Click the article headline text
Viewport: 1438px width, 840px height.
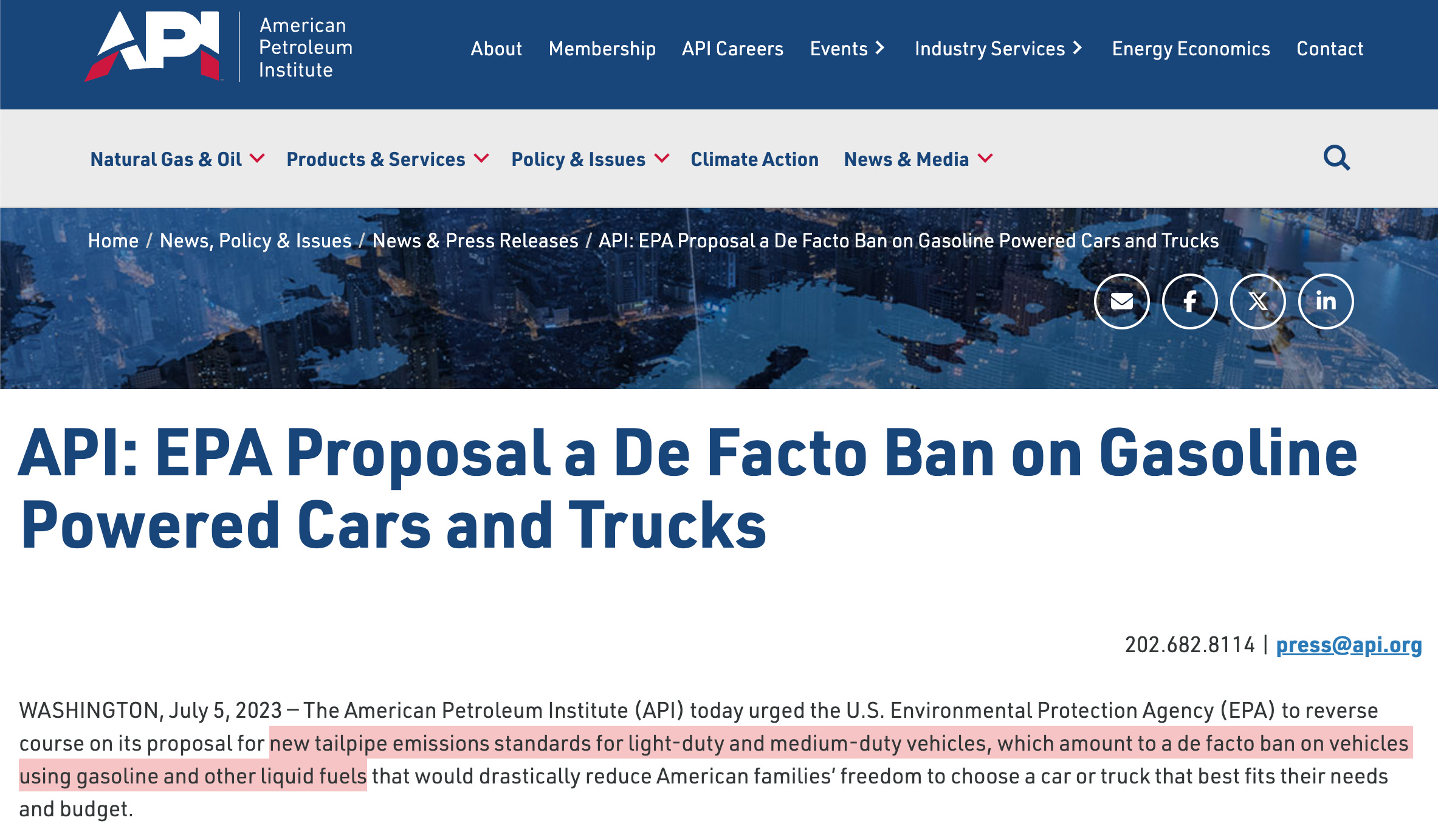tap(687, 489)
